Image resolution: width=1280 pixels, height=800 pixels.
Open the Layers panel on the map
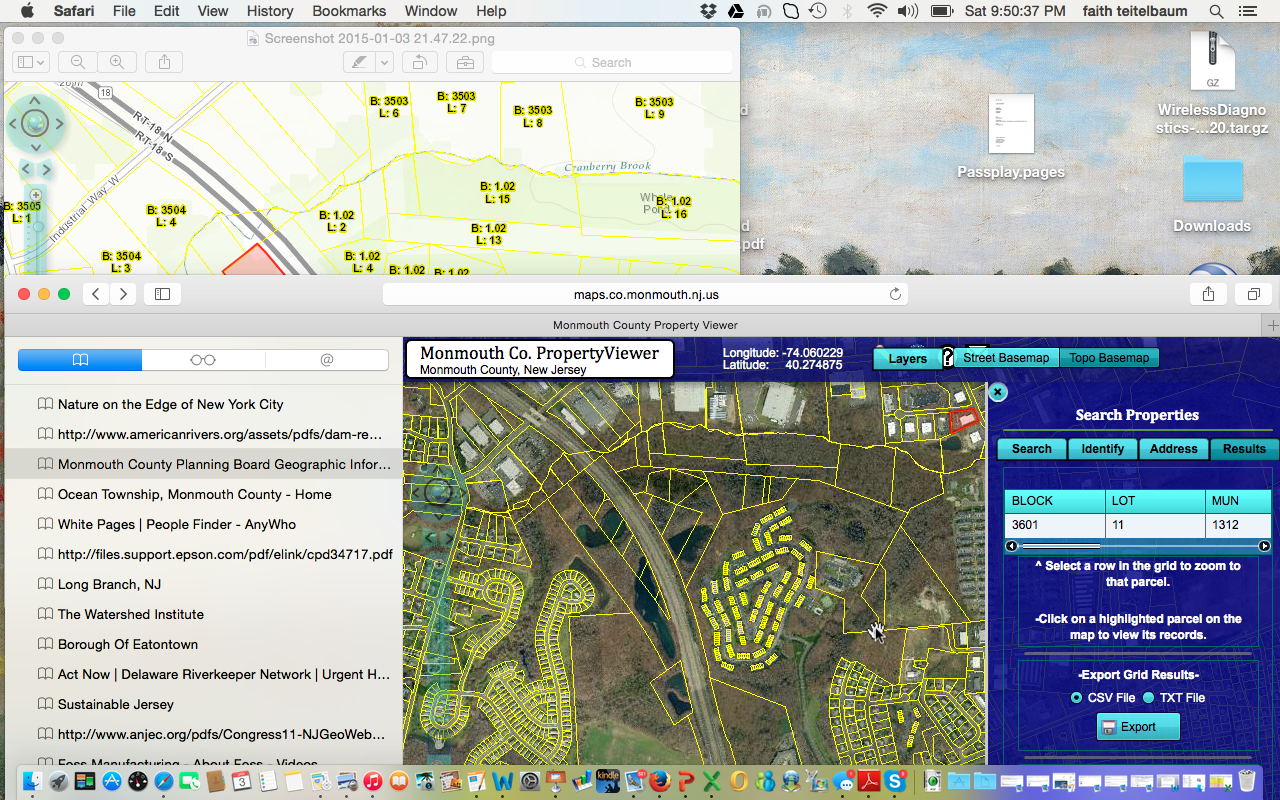[x=907, y=359]
